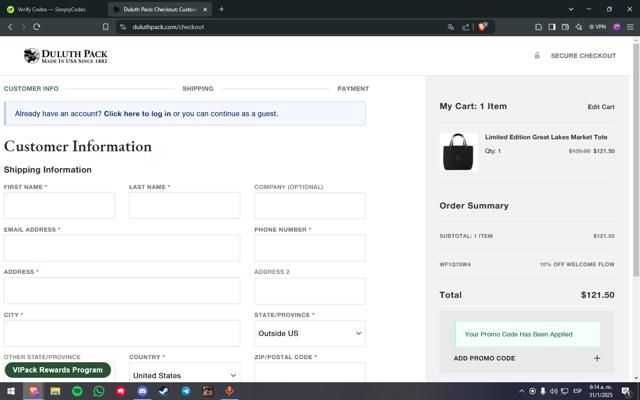640x400 pixels.
Task: Open browser extensions puzzle icon
Action: pos(538,27)
